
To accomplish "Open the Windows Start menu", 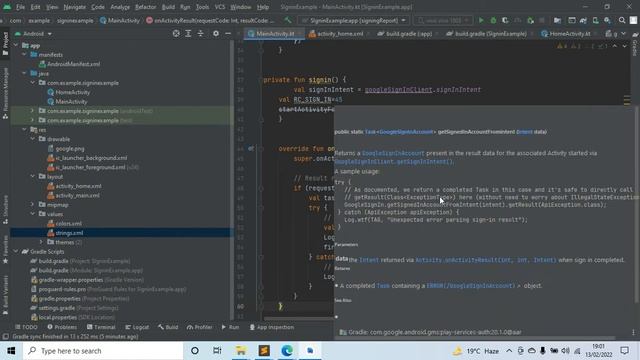I will tap(11, 351).
